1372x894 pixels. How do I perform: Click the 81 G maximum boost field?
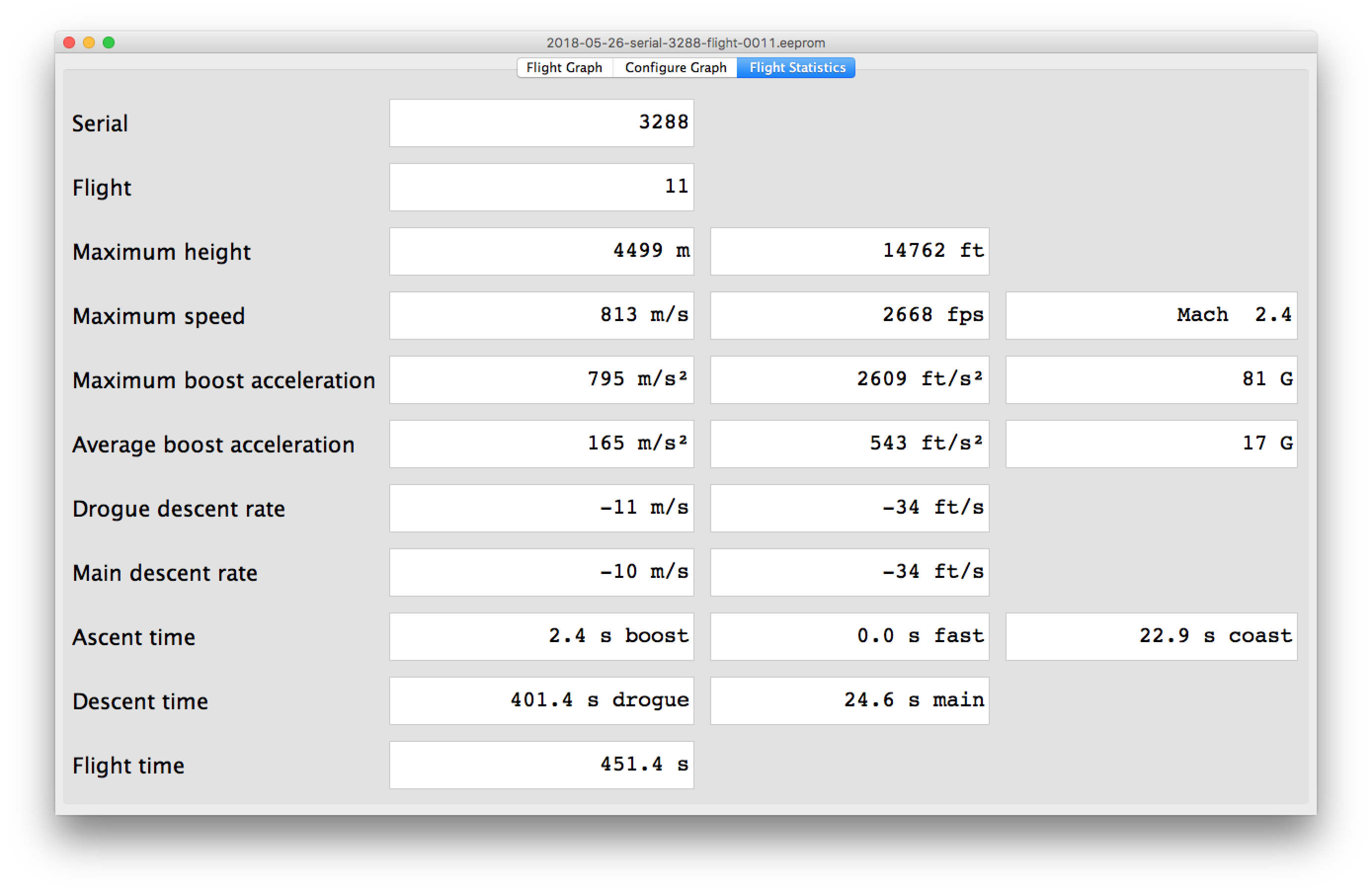click(1151, 379)
